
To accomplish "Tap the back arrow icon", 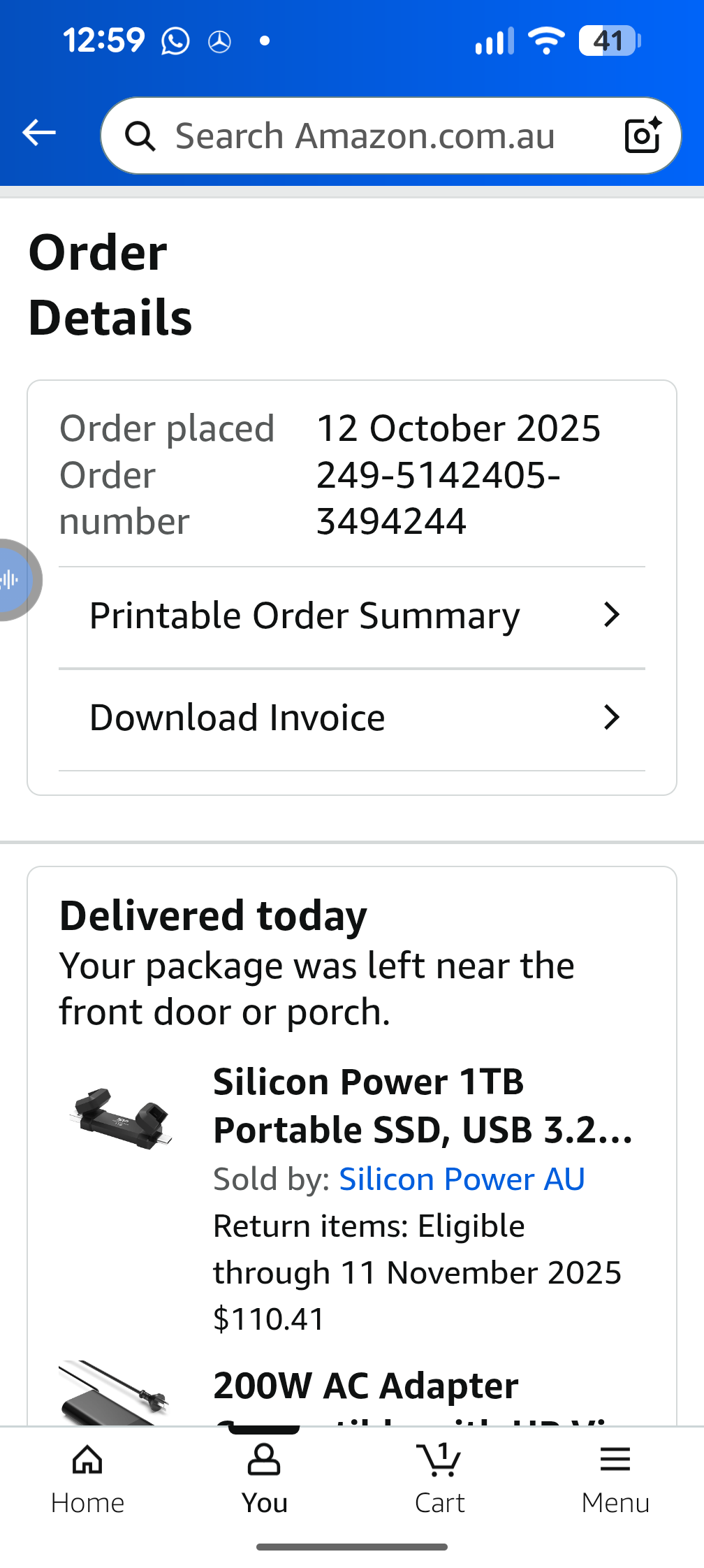I will tap(39, 132).
